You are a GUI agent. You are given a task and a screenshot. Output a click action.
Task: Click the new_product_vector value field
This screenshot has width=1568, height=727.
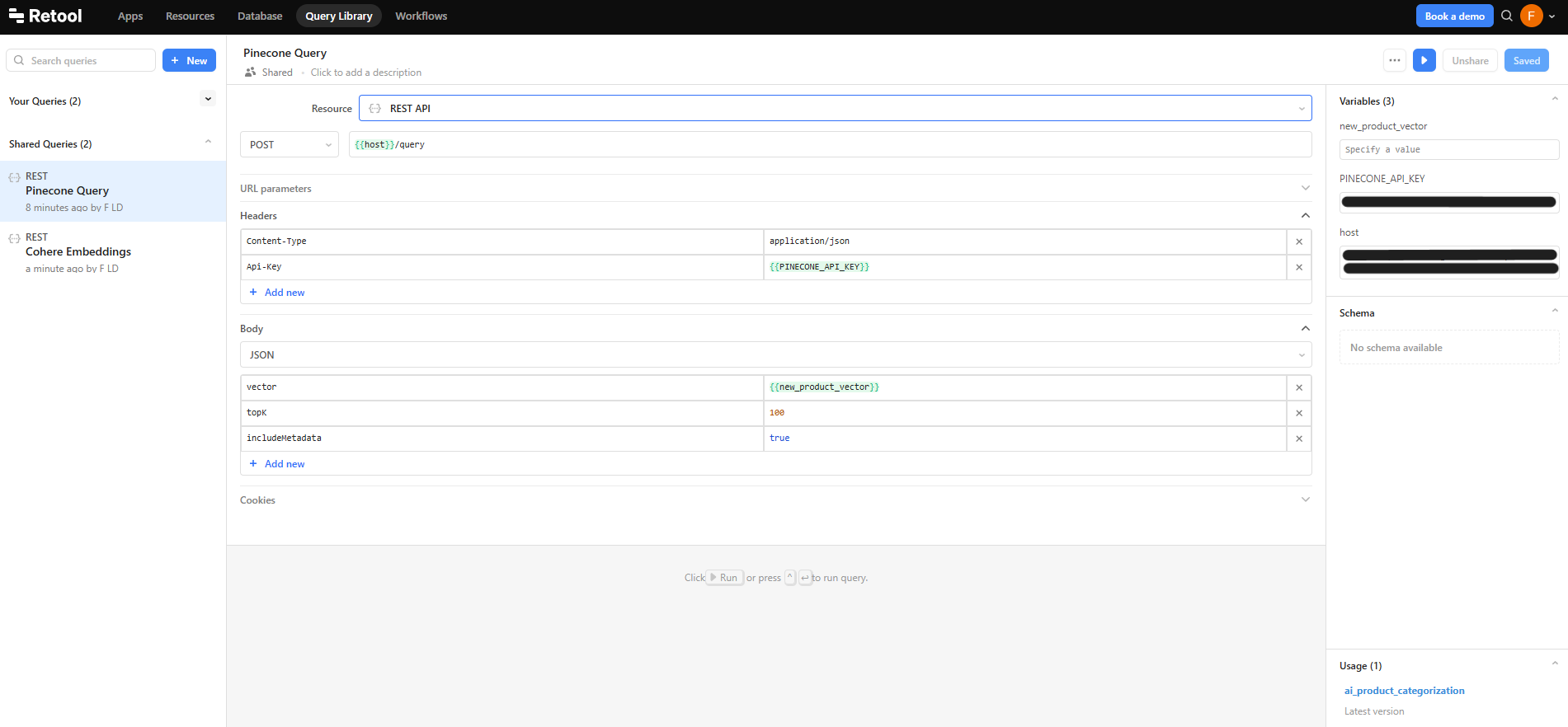[x=1449, y=149]
